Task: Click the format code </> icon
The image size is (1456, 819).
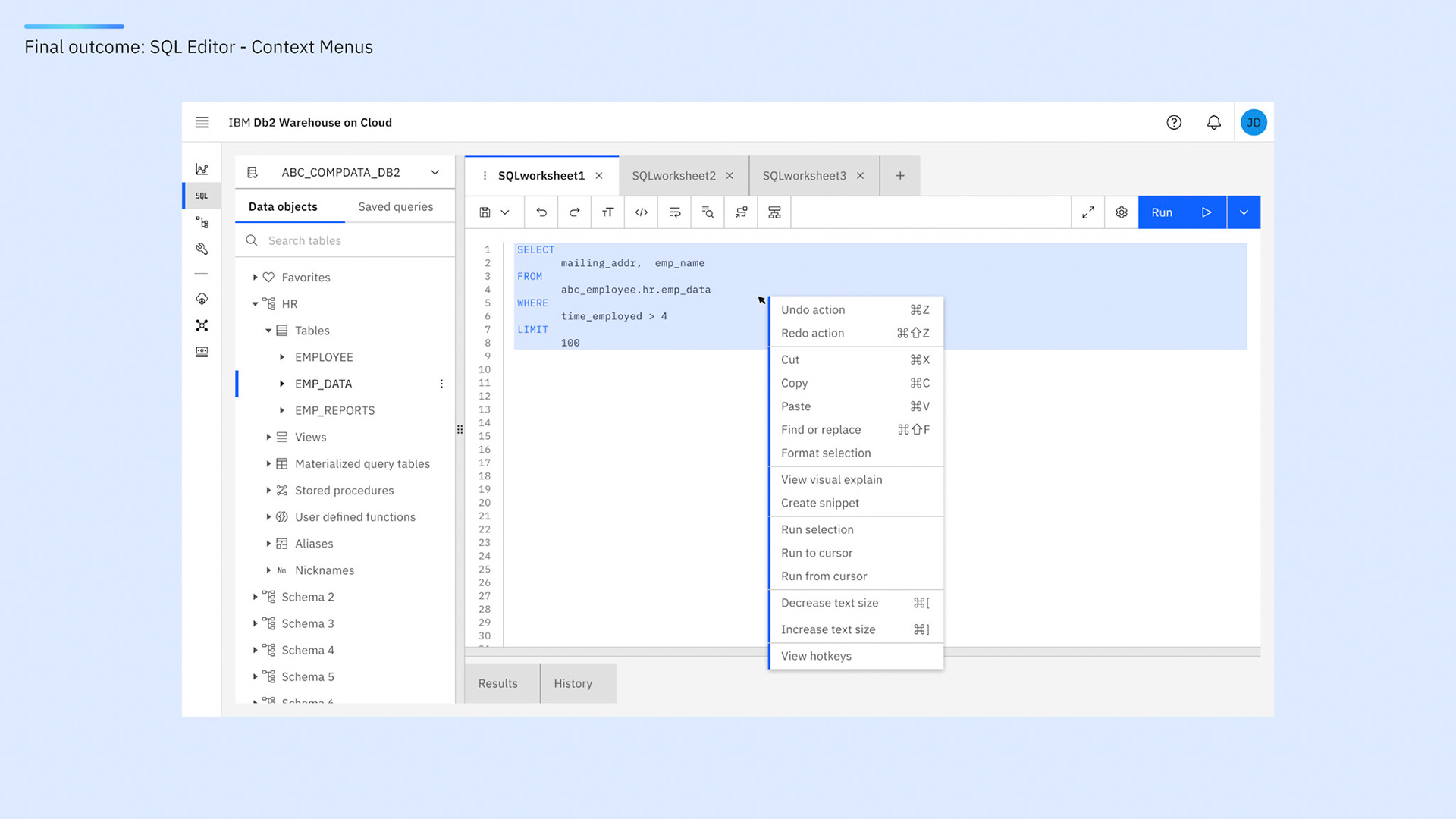Action: (x=641, y=212)
